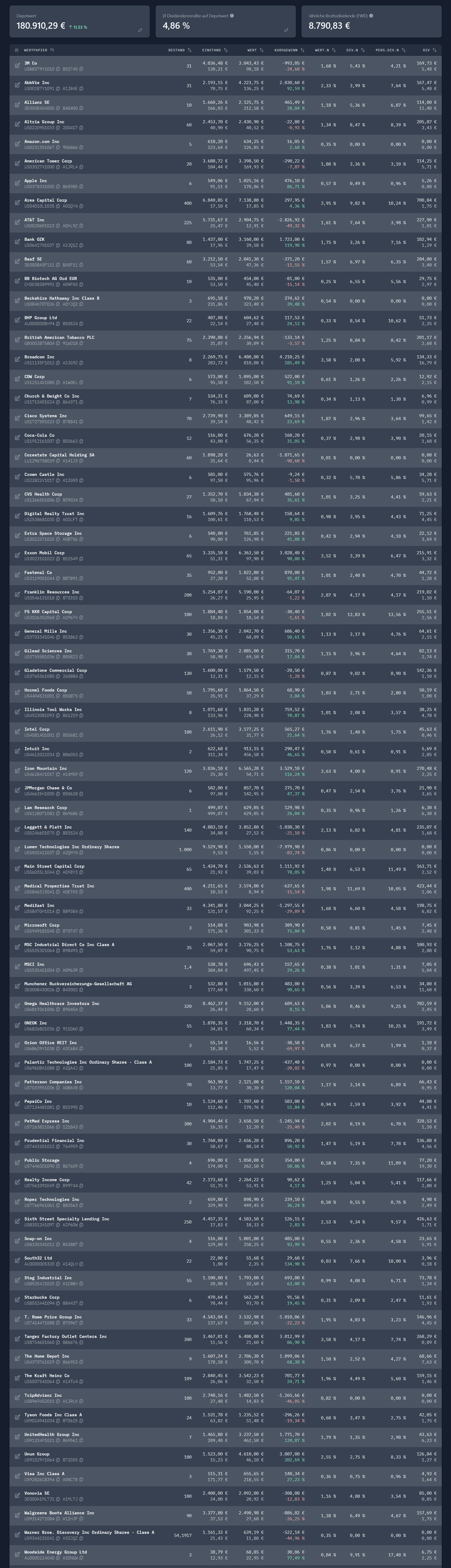Viewport: 451px width, 1568px height.
Task: Edit the Realty Income Corp position
Action: click(x=17, y=1183)
